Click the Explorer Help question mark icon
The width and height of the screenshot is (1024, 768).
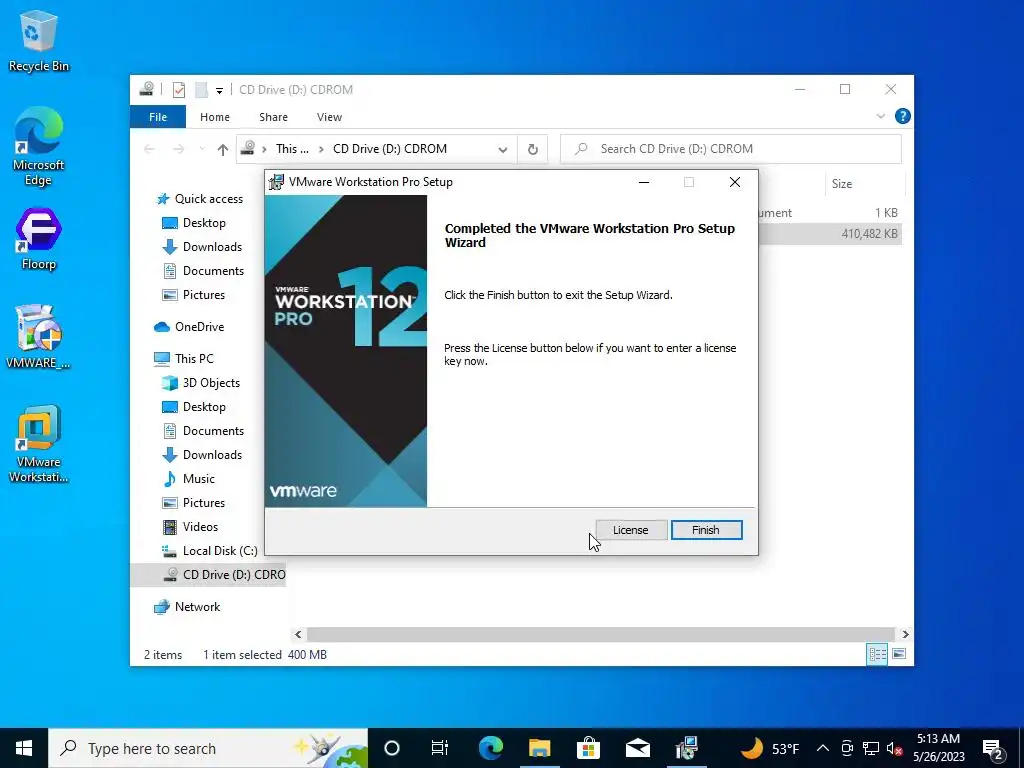coord(903,116)
